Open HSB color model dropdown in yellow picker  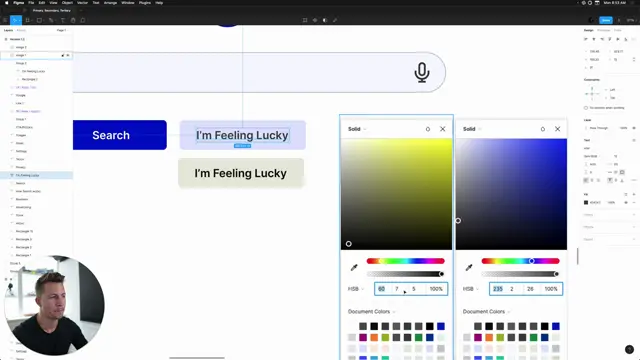coord(356,289)
